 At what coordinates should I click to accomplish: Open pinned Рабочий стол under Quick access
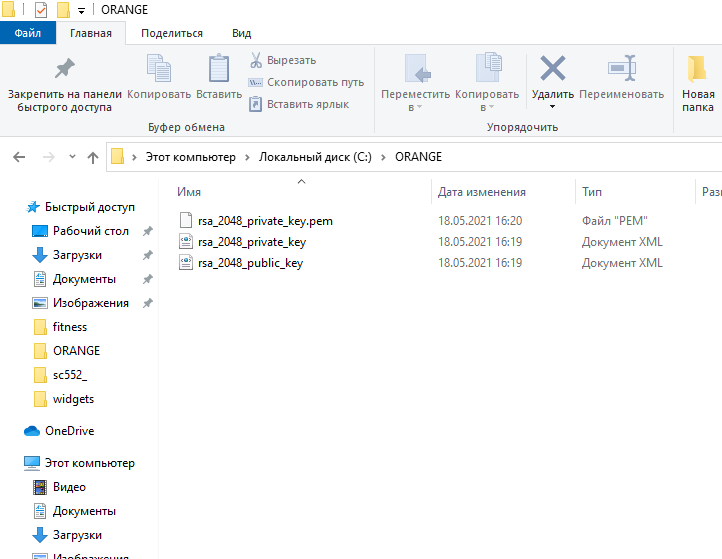click(91, 231)
